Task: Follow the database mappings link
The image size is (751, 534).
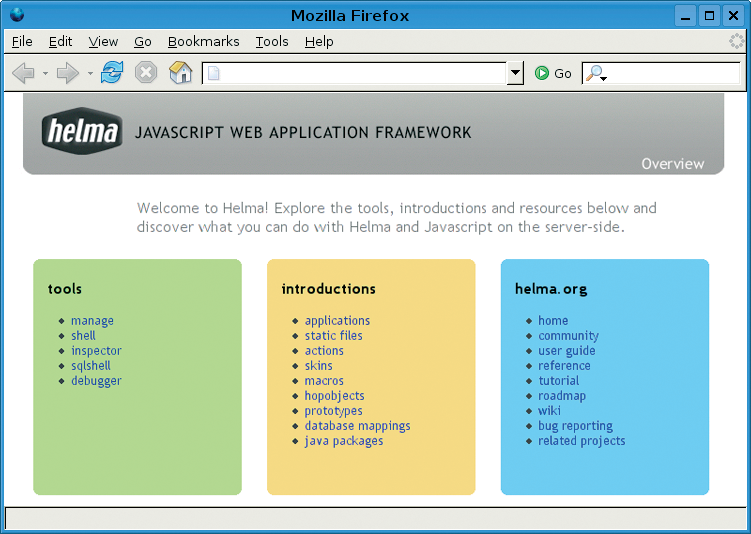Action: 357,426
